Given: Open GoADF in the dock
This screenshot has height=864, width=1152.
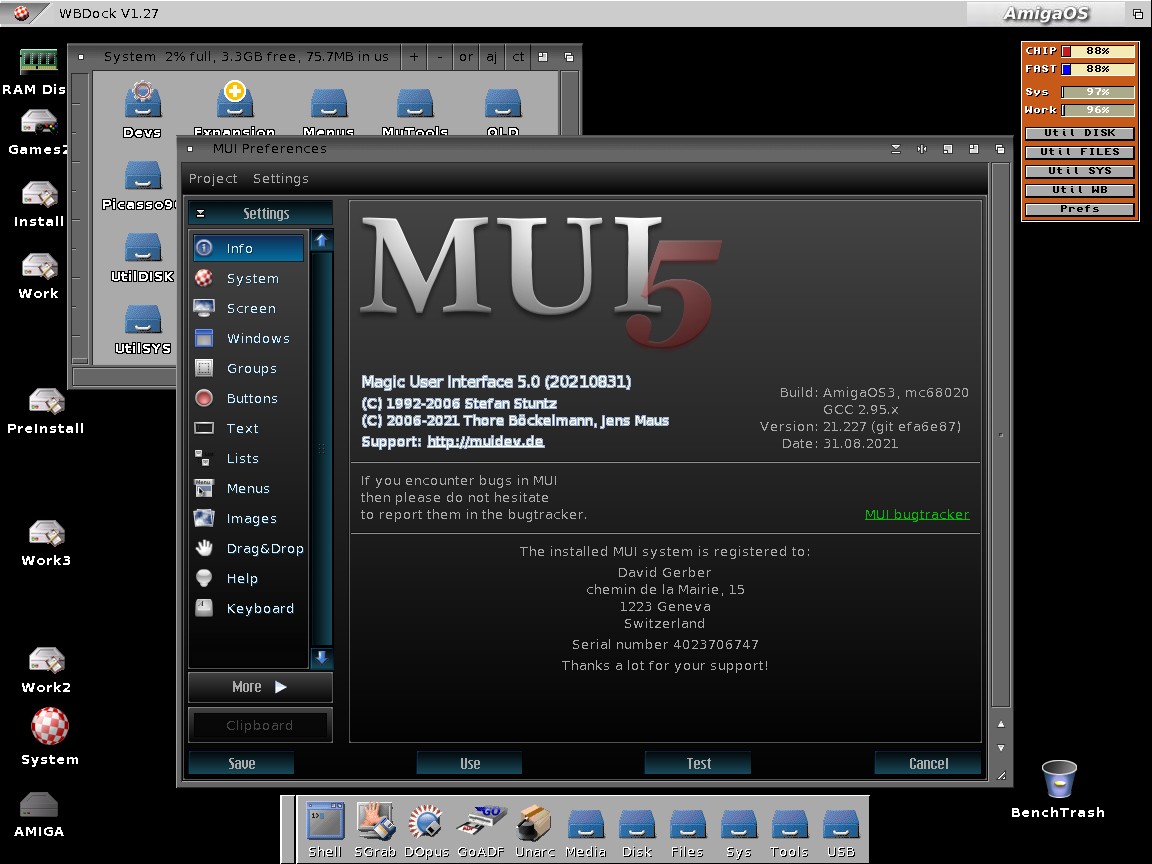Looking at the screenshot, I should 480,829.
